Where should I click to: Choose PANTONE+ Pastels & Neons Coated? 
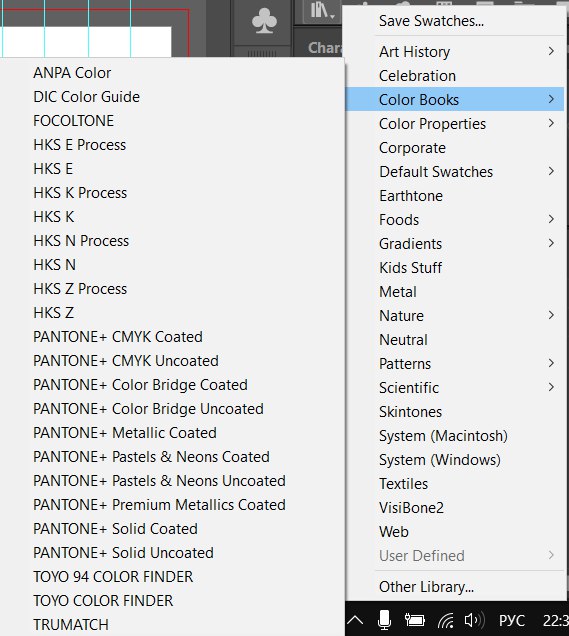[x=172, y=457]
